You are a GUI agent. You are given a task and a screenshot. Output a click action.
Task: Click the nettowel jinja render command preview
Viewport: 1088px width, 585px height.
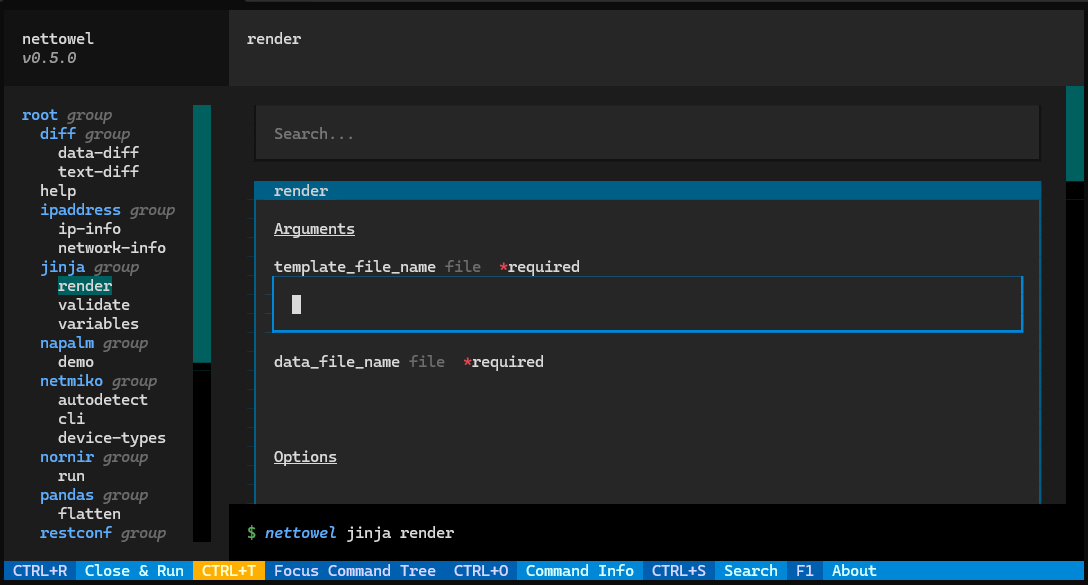(x=359, y=533)
